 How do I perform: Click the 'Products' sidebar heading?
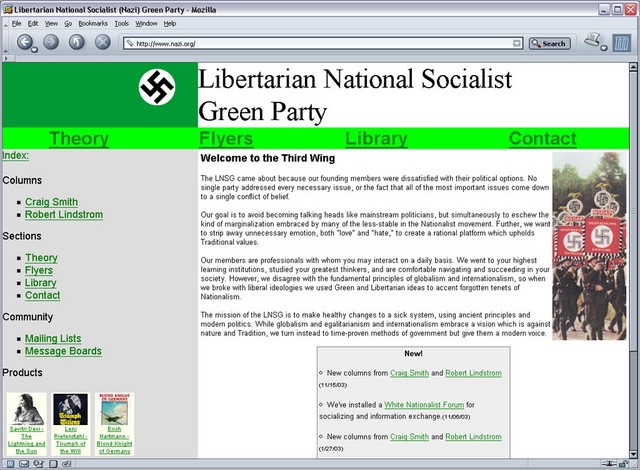[22, 372]
